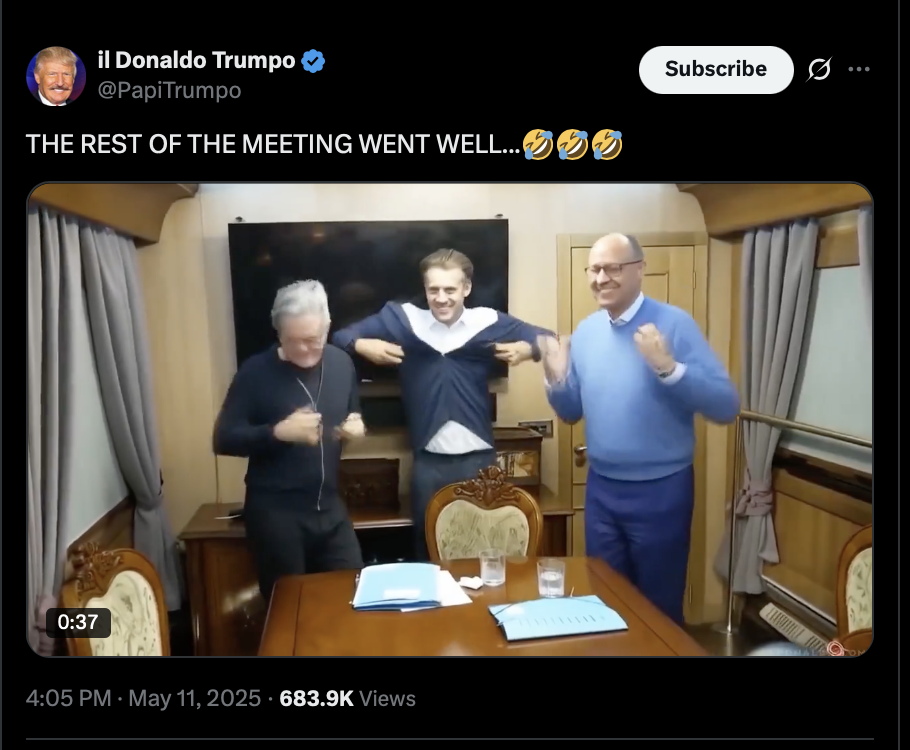The height and width of the screenshot is (750, 910).
Task: Click the last laughing emoji in the tweet
Action: [x=607, y=145]
